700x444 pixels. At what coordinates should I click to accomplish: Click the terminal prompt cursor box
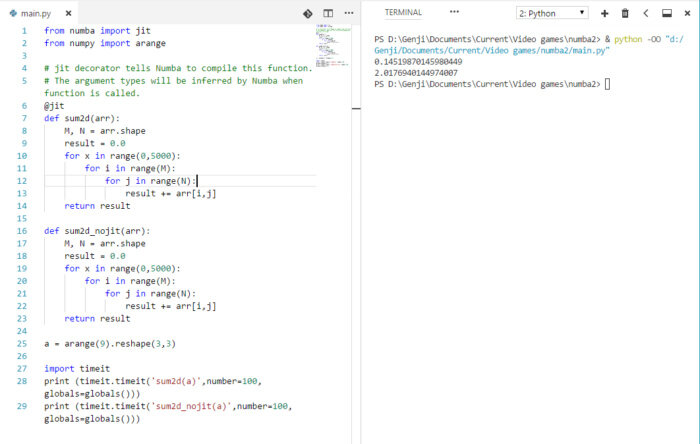click(x=607, y=84)
